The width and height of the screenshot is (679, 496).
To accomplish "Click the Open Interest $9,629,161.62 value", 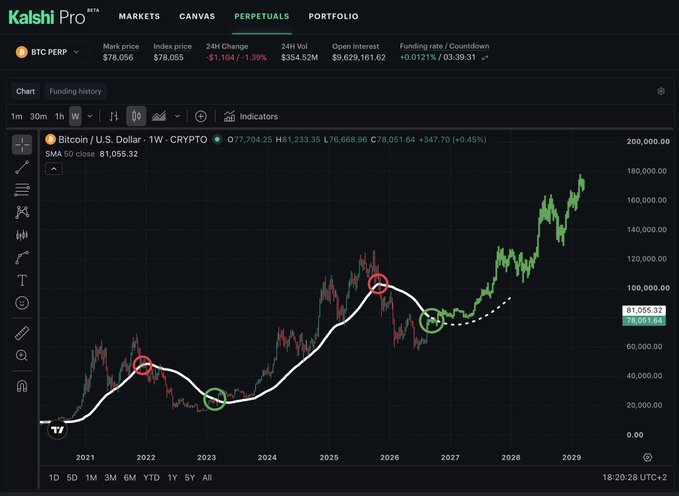I will click(359, 58).
